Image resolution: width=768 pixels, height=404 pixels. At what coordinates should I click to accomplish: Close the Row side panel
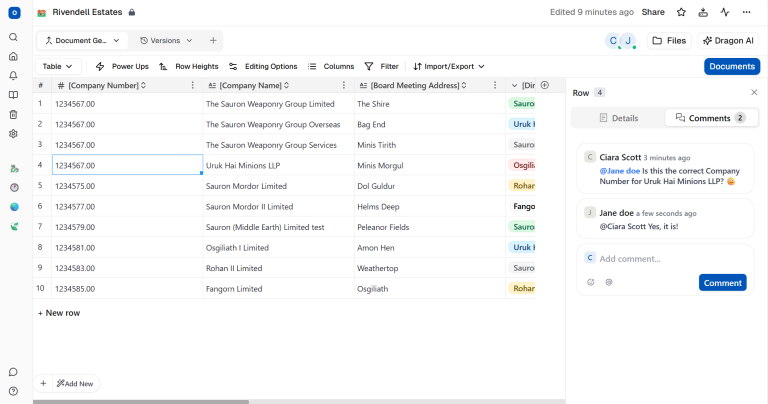[754, 92]
